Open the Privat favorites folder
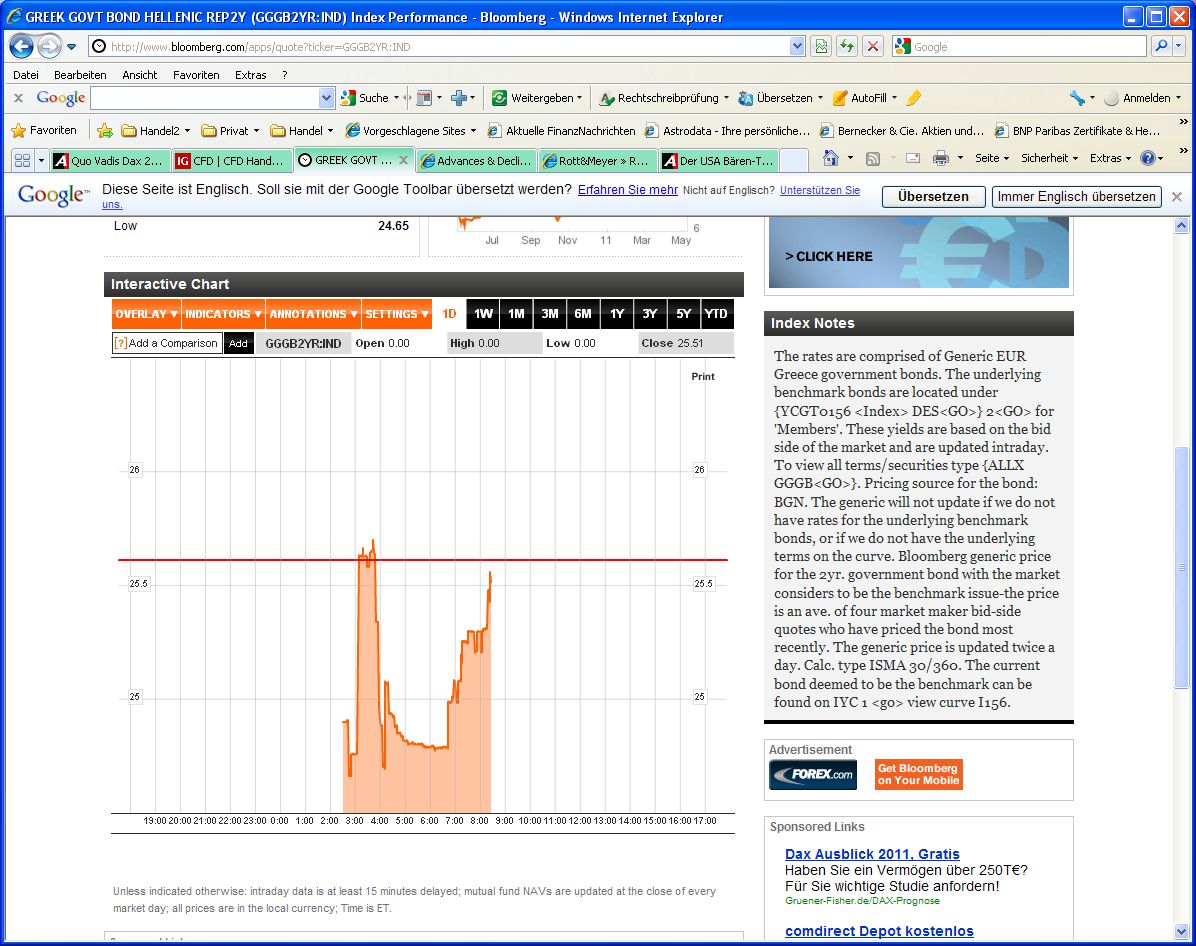Screen dimensions: 1196x946 pyautogui.click(x=230, y=130)
